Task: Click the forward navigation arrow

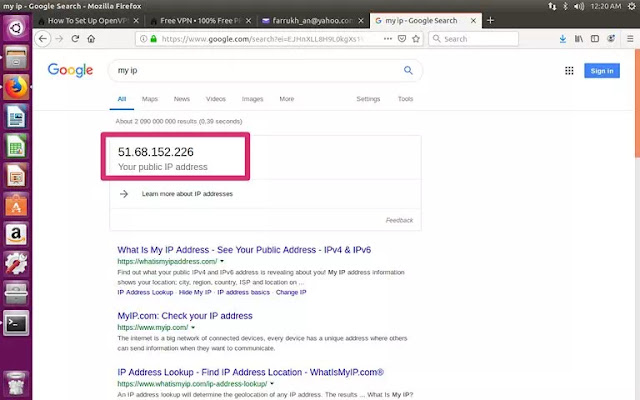Action: 59,39
